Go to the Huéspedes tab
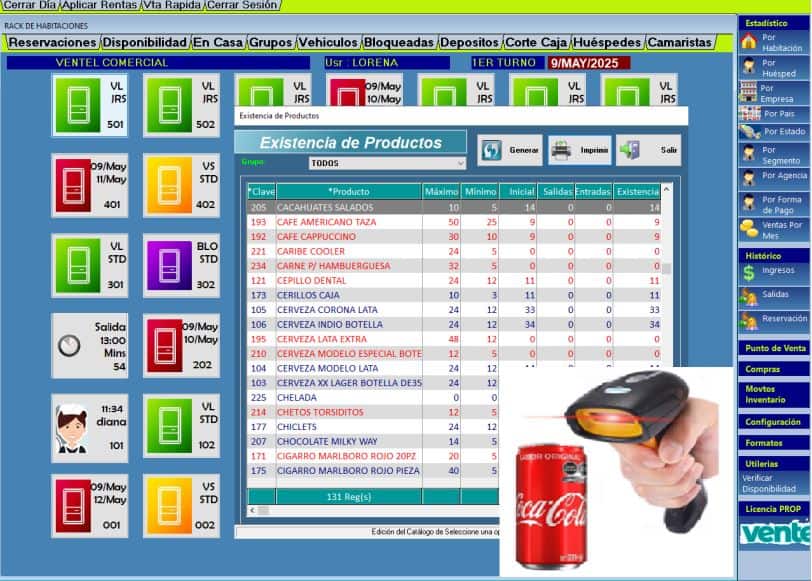The width and height of the screenshot is (812, 581). tap(608, 42)
